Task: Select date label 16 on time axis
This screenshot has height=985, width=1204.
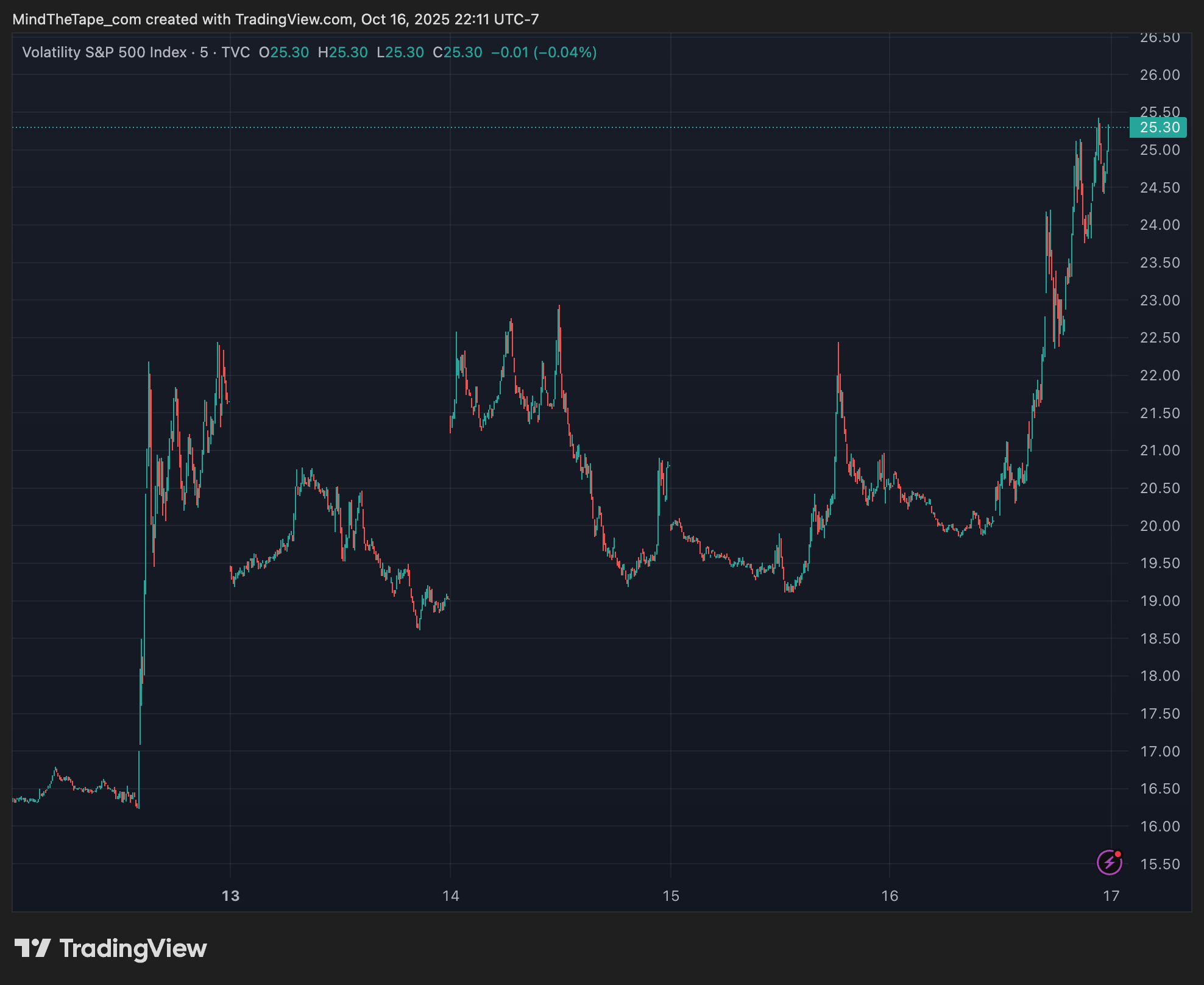Action: (x=890, y=896)
